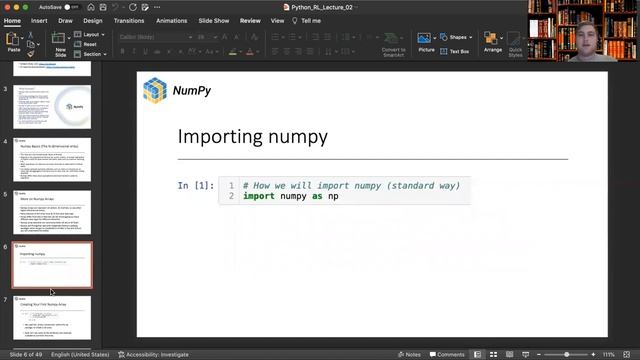This screenshot has width=640, height=360.
Task: Toggle the Notes pane
Action: tap(409, 355)
